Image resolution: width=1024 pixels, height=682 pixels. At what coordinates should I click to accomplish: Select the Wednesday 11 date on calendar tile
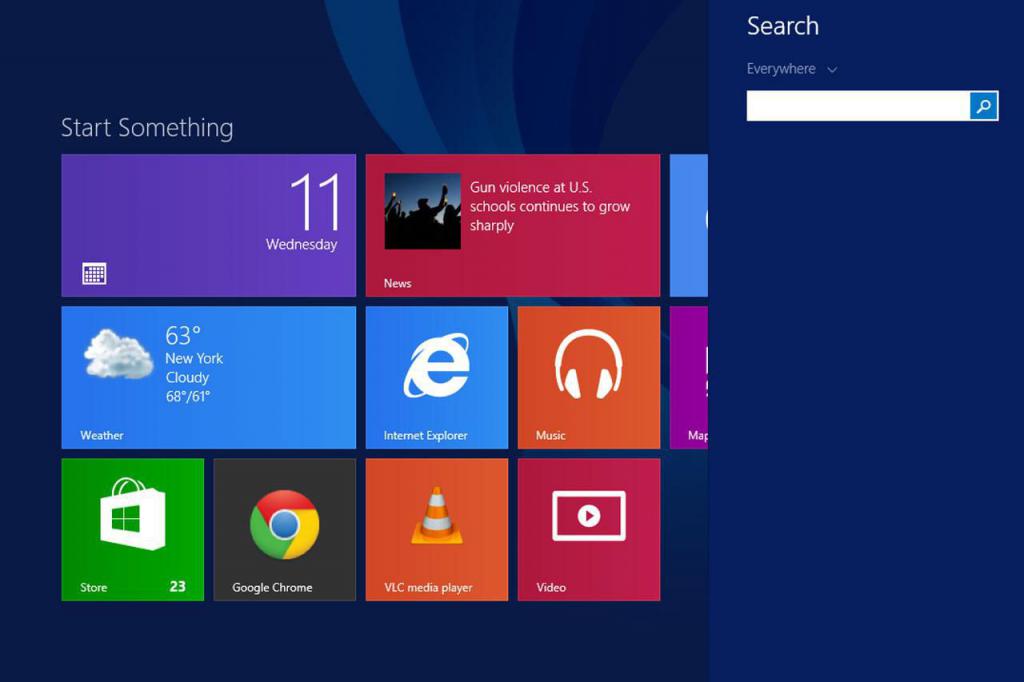tap(312, 212)
